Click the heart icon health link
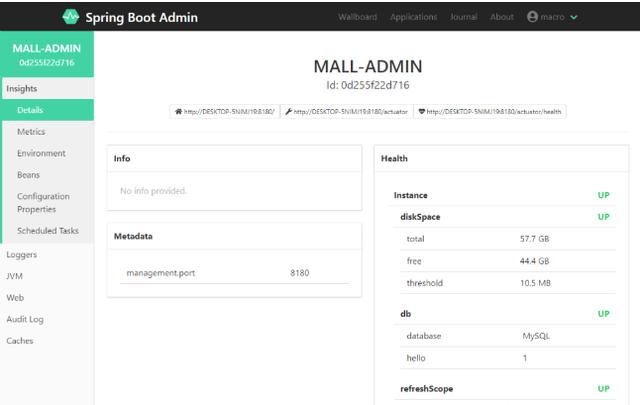640x405 pixels. coord(490,111)
